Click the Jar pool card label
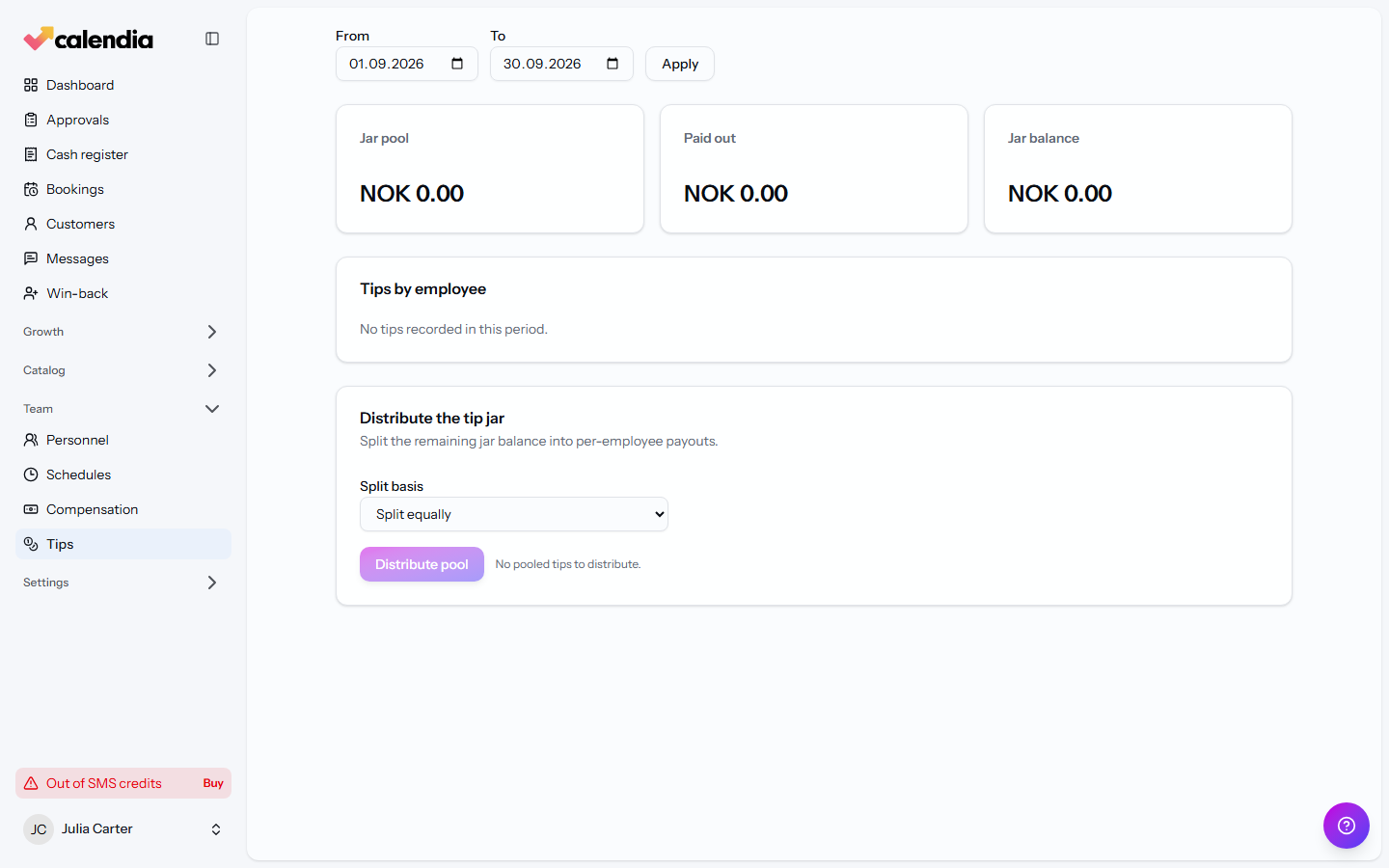The image size is (1389, 868). 384,138
